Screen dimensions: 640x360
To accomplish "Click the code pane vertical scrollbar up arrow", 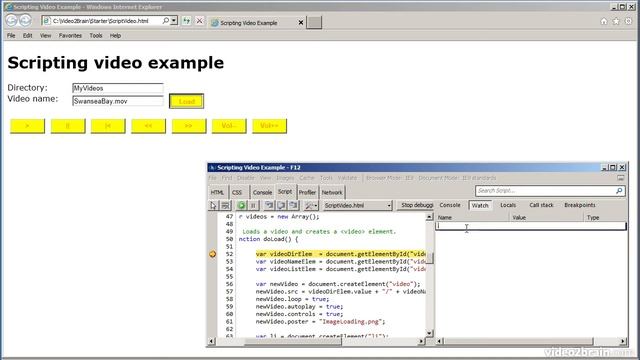I will coord(429,217).
